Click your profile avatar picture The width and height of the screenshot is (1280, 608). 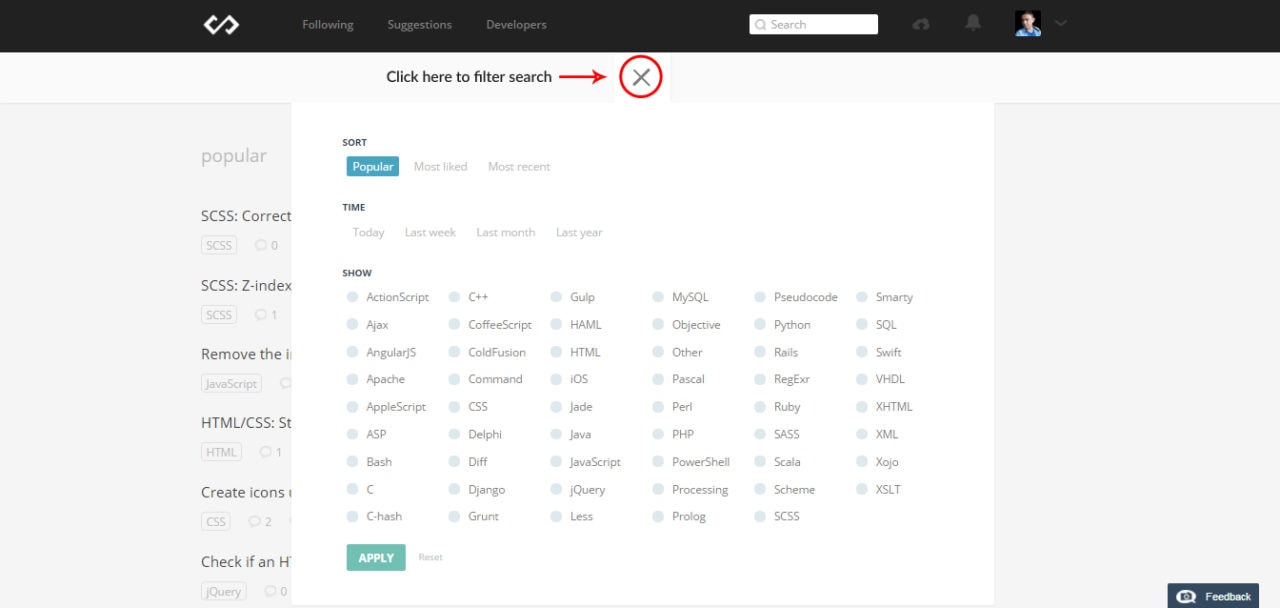[x=1027, y=23]
